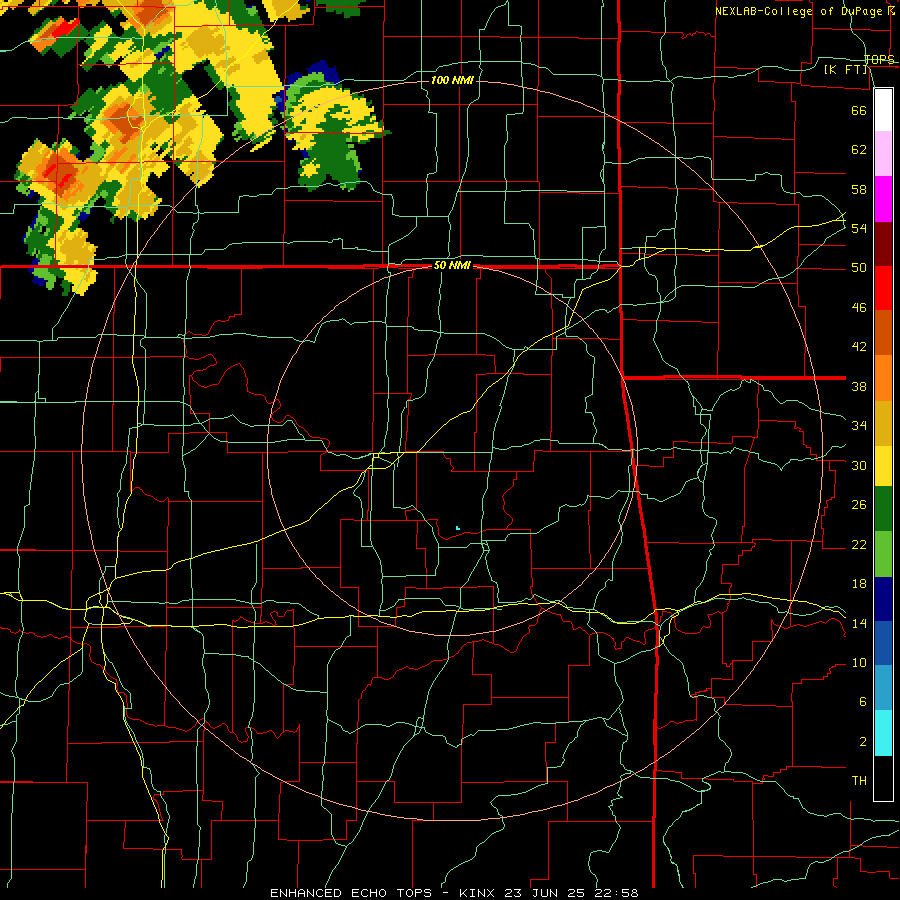The width and height of the screenshot is (900, 900).
Task: Click the light pink 62 K FT swatch
Action: pos(883,154)
